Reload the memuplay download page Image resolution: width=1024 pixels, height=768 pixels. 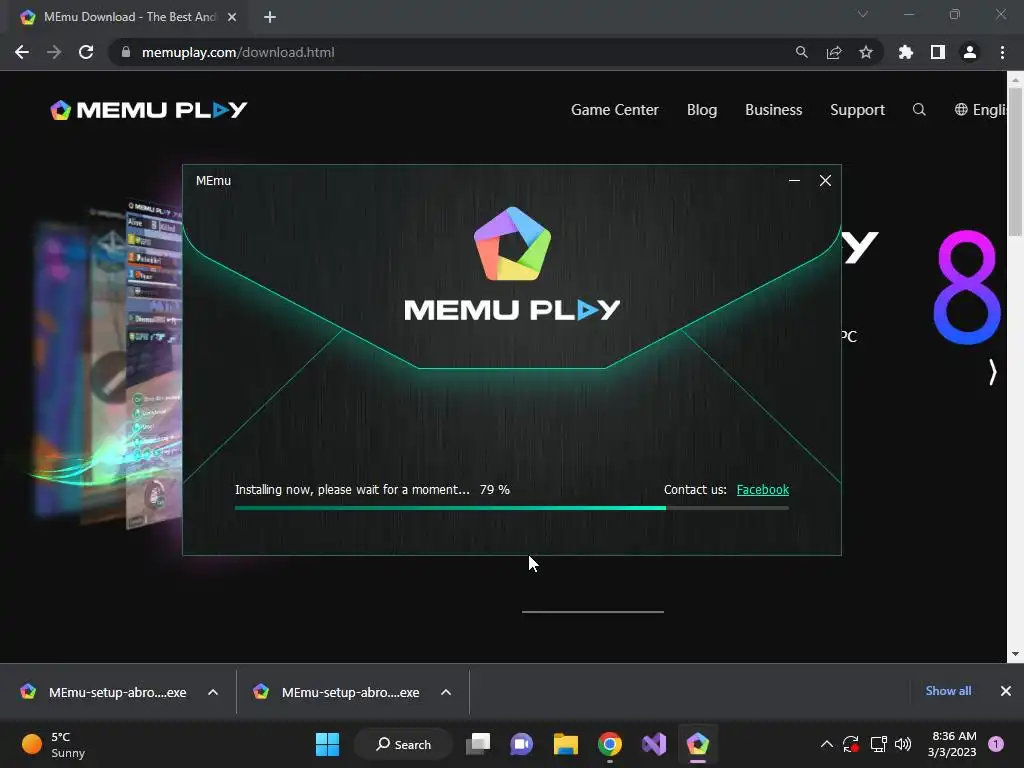[x=86, y=52]
